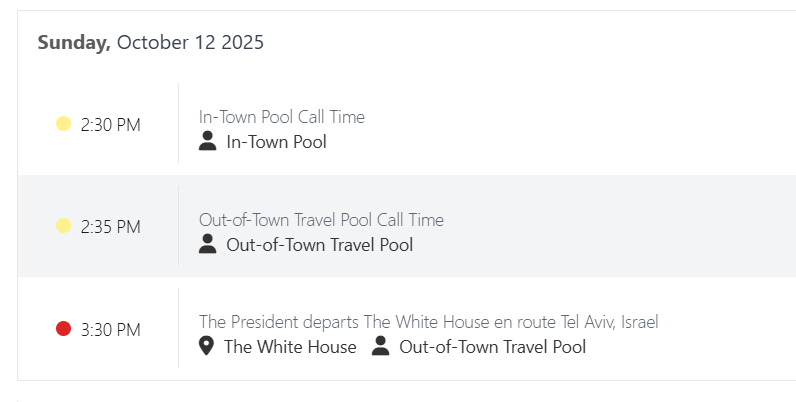
Task: Select Out-of-Town Travel Pool label in 2:35 PM row
Action: coord(319,245)
